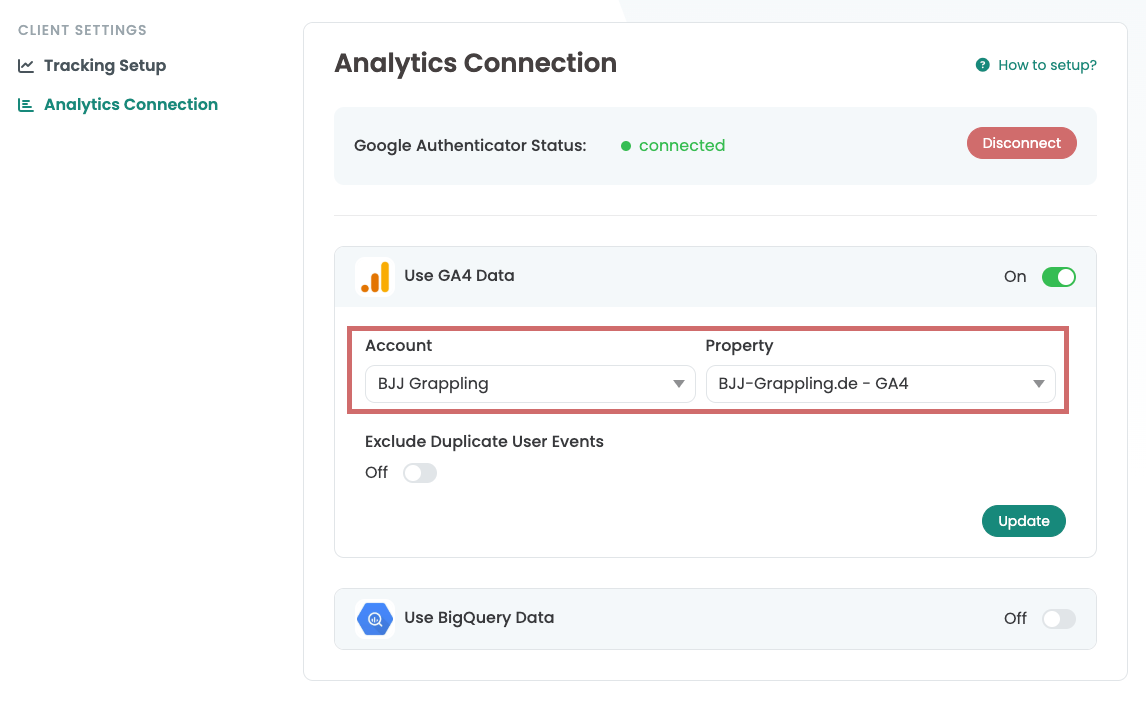Click the CLIENT SETTINGS sidebar heading
1146x705 pixels.
point(82,30)
